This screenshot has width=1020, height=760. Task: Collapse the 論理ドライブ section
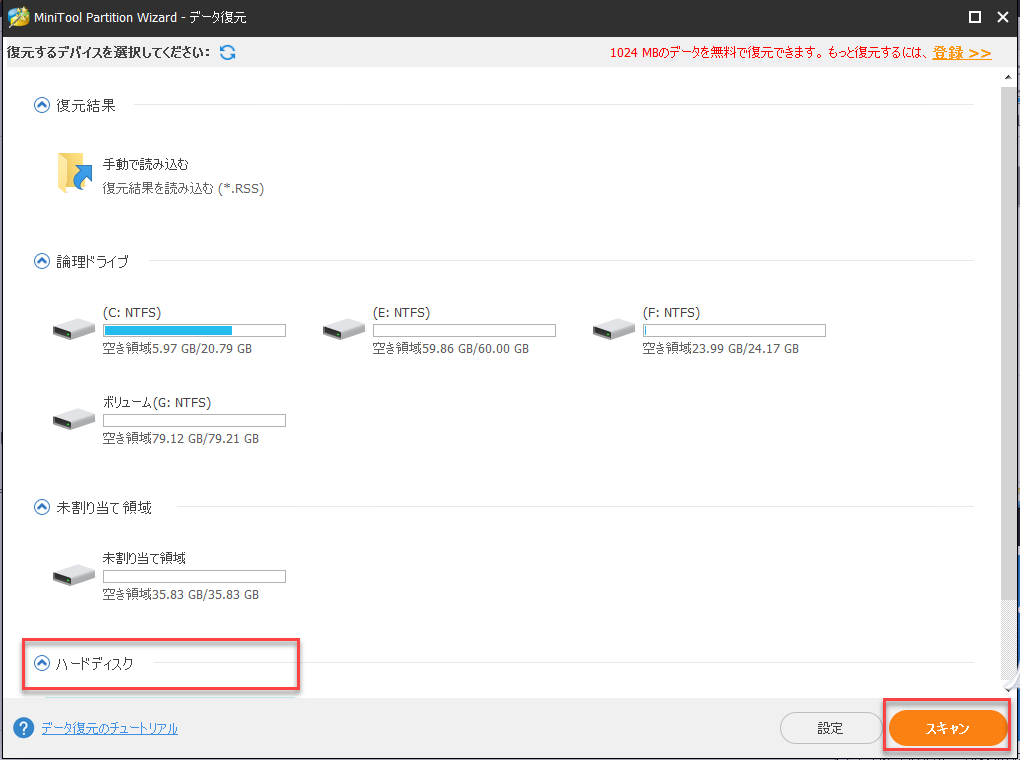tap(41, 261)
